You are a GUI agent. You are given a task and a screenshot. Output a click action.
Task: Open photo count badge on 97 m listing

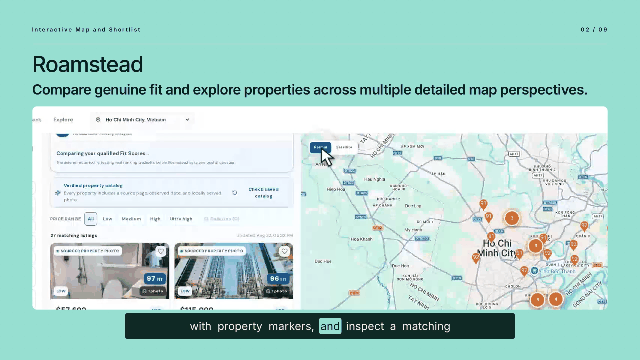(153, 291)
